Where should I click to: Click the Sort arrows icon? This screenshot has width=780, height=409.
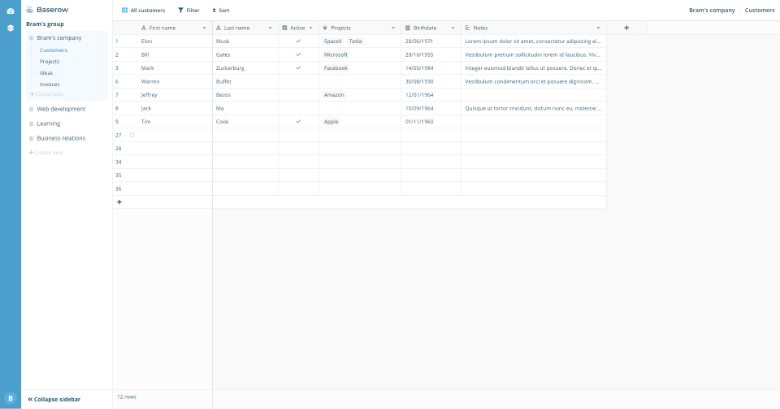pyautogui.click(x=214, y=10)
